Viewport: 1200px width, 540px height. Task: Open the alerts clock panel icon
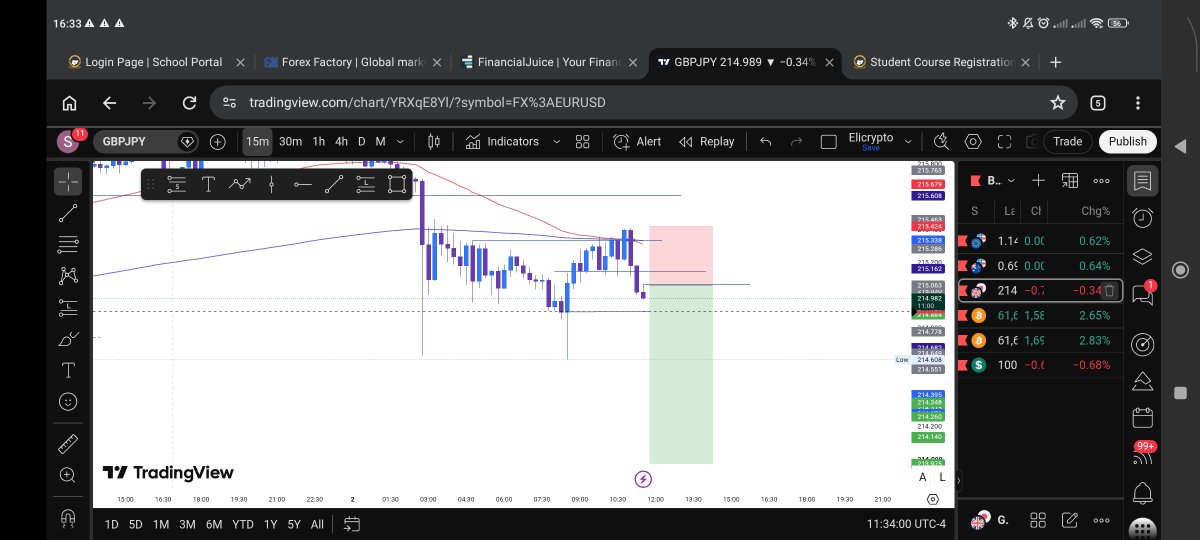(x=1142, y=217)
